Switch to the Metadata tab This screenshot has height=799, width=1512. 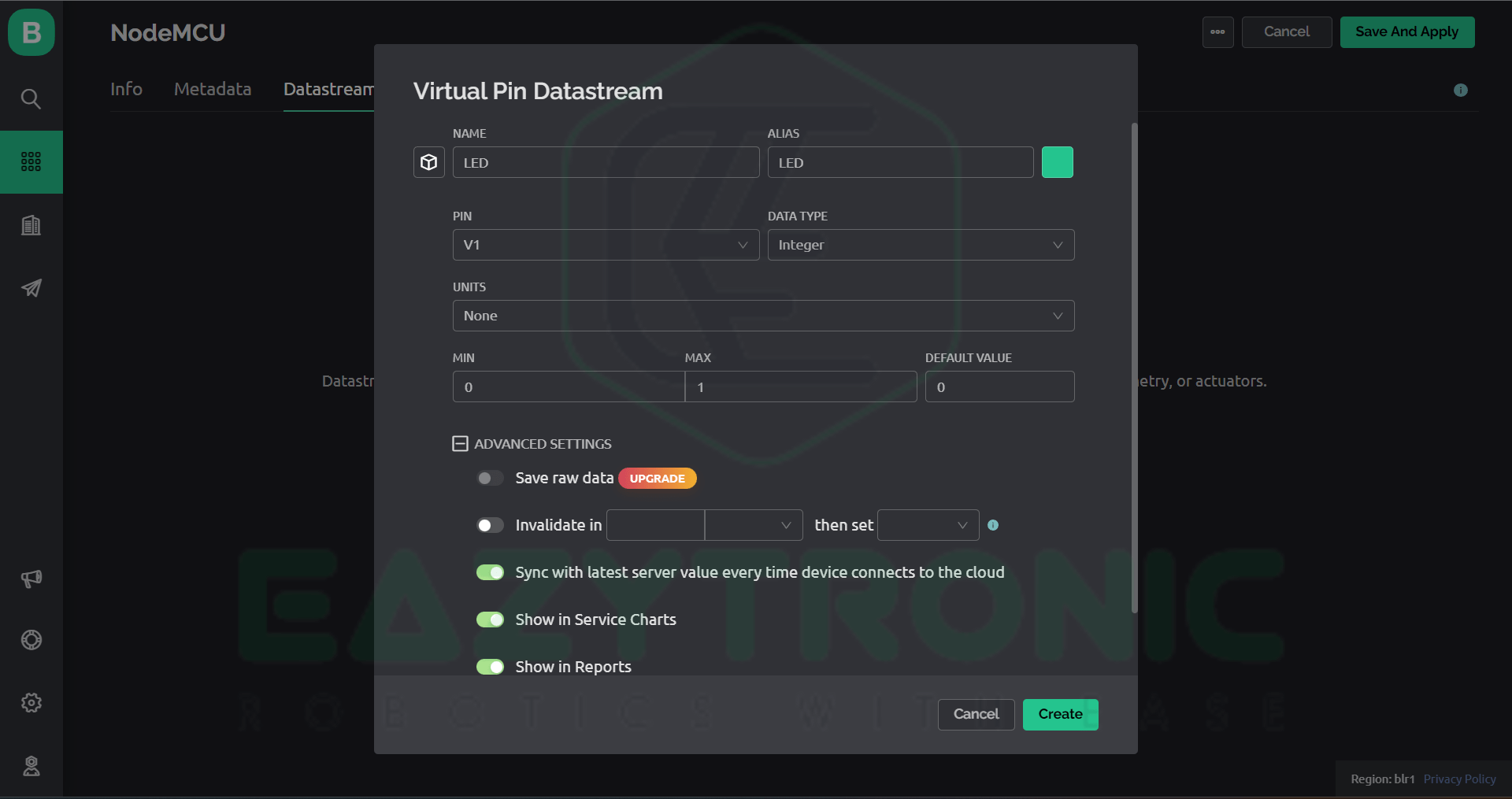213,89
